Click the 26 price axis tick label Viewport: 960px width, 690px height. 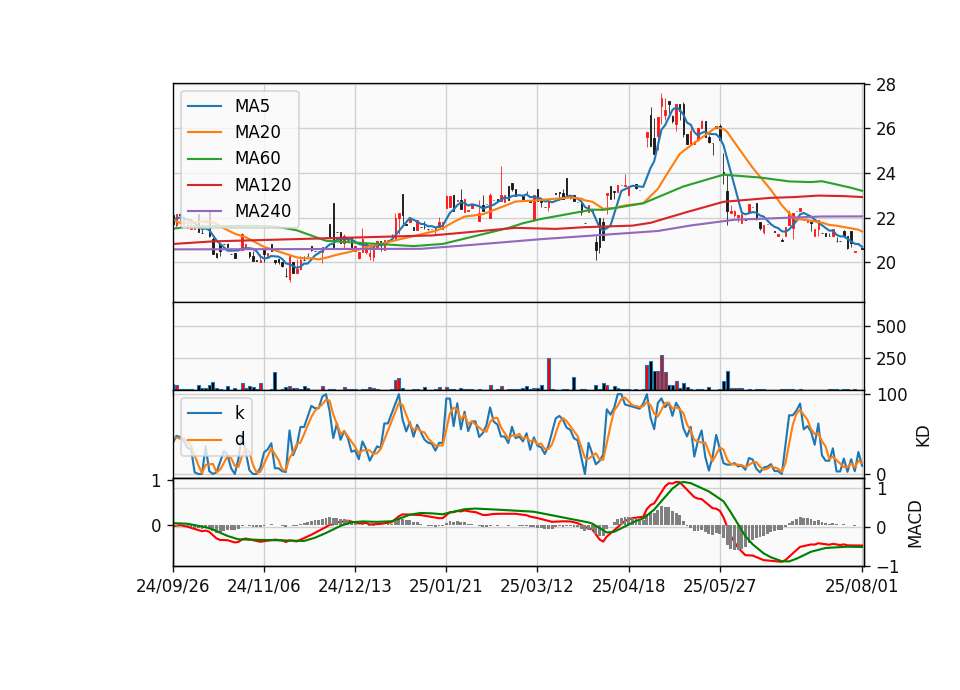coord(885,129)
